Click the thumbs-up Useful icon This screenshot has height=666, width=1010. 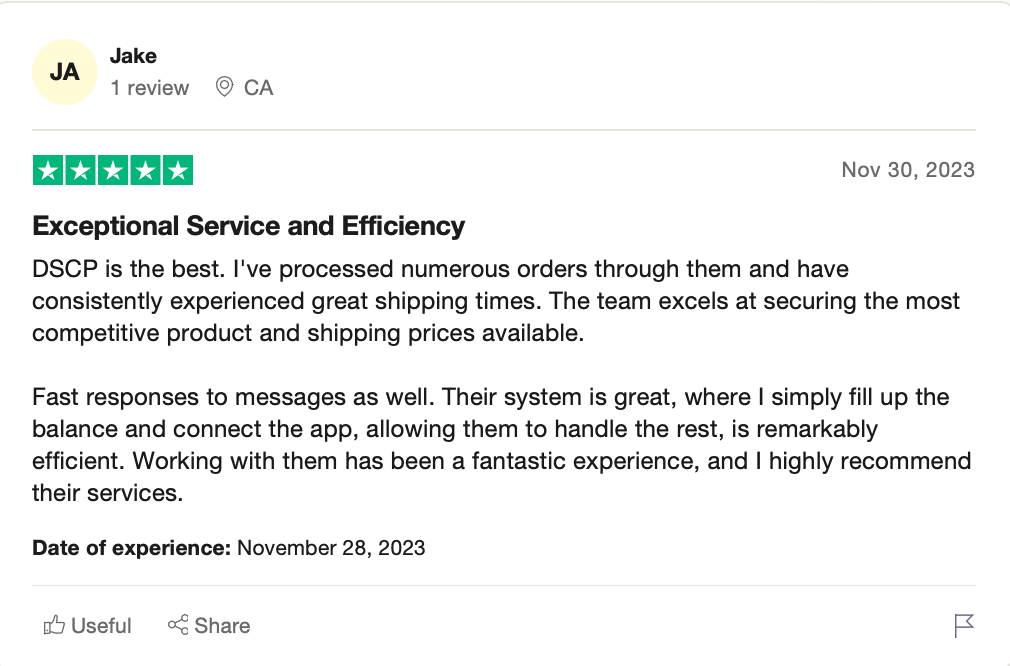(x=54, y=626)
